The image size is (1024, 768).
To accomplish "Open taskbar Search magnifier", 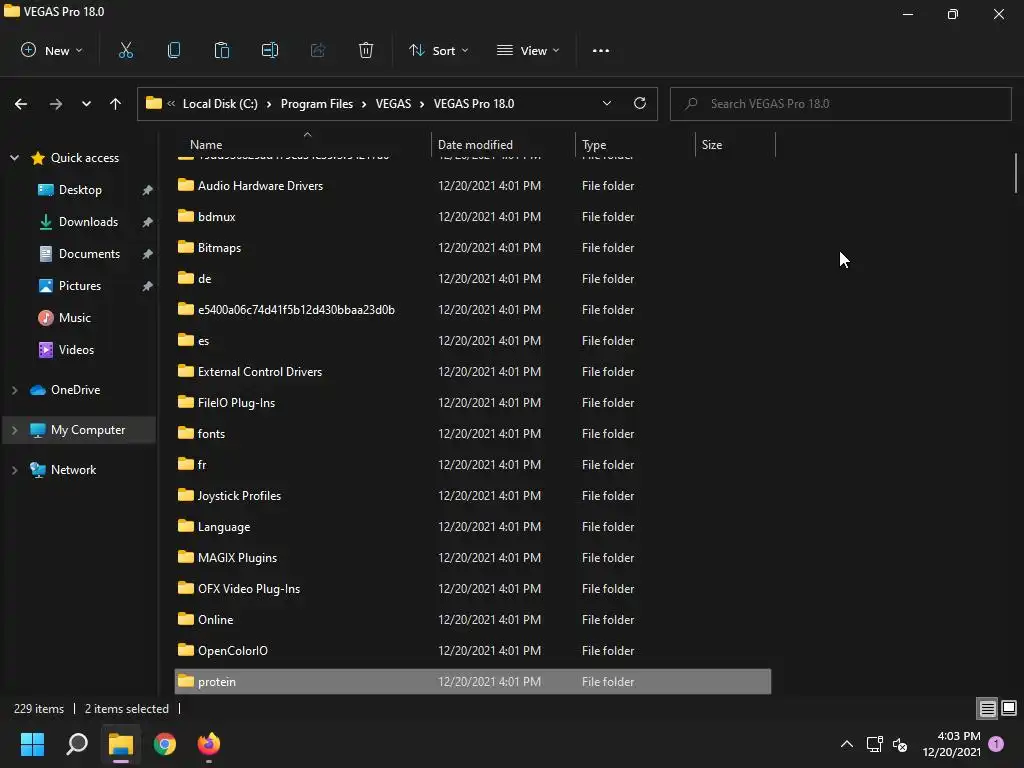I will point(77,744).
